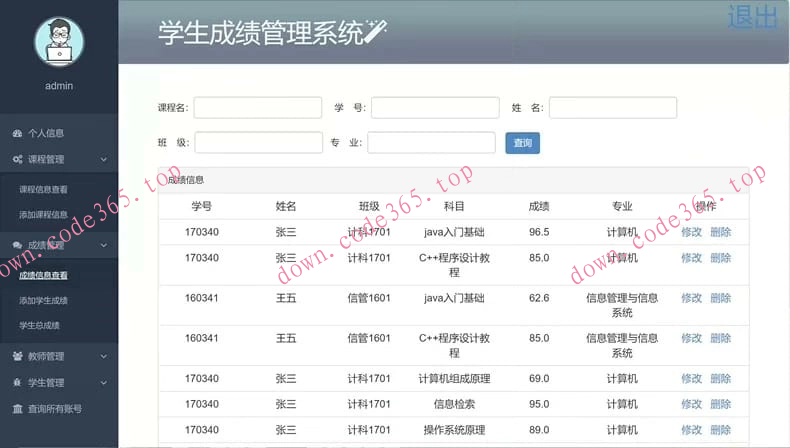Image resolution: width=790 pixels, height=448 pixels.
Task: Collapse the 课程管理 menu chevron
Action: (103, 159)
